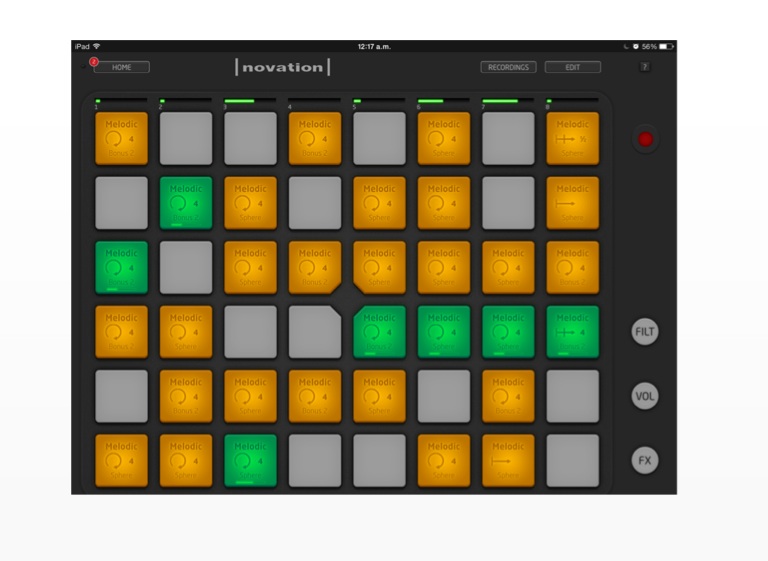Trigger the orange ½ arrow pad in column 8
The width and height of the screenshot is (768, 561).
coord(572,139)
